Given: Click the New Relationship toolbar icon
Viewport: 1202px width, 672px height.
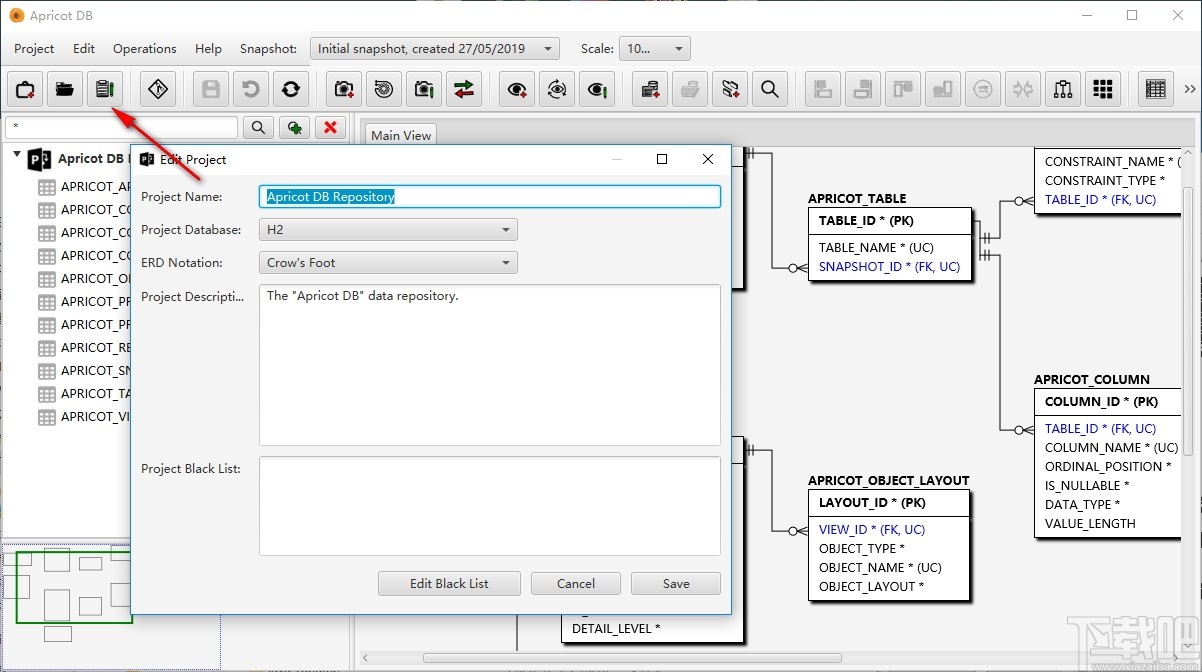Looking at the screenshot, I should click(x=730, y=89).
